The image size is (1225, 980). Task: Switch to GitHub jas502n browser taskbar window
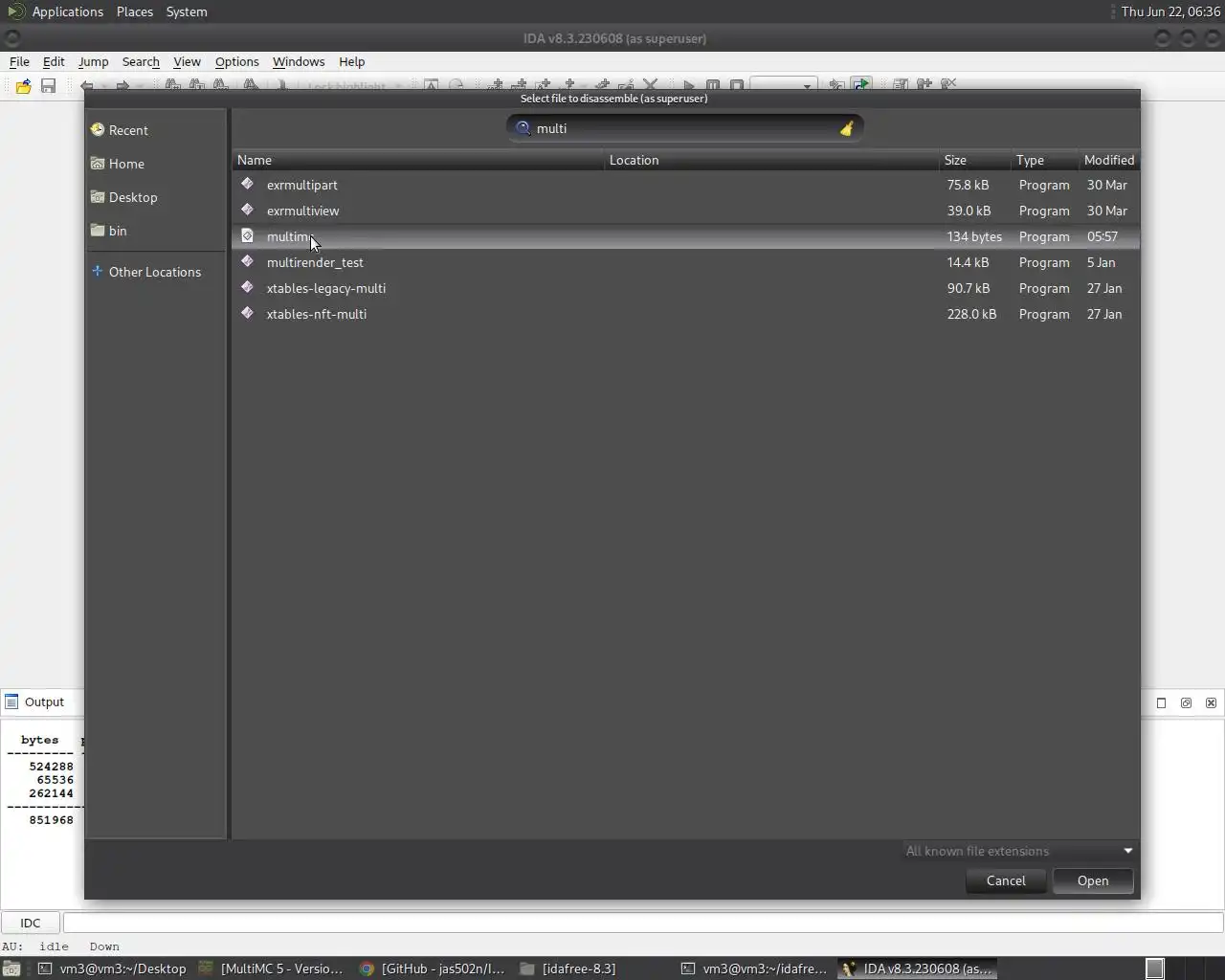(432, 969)
